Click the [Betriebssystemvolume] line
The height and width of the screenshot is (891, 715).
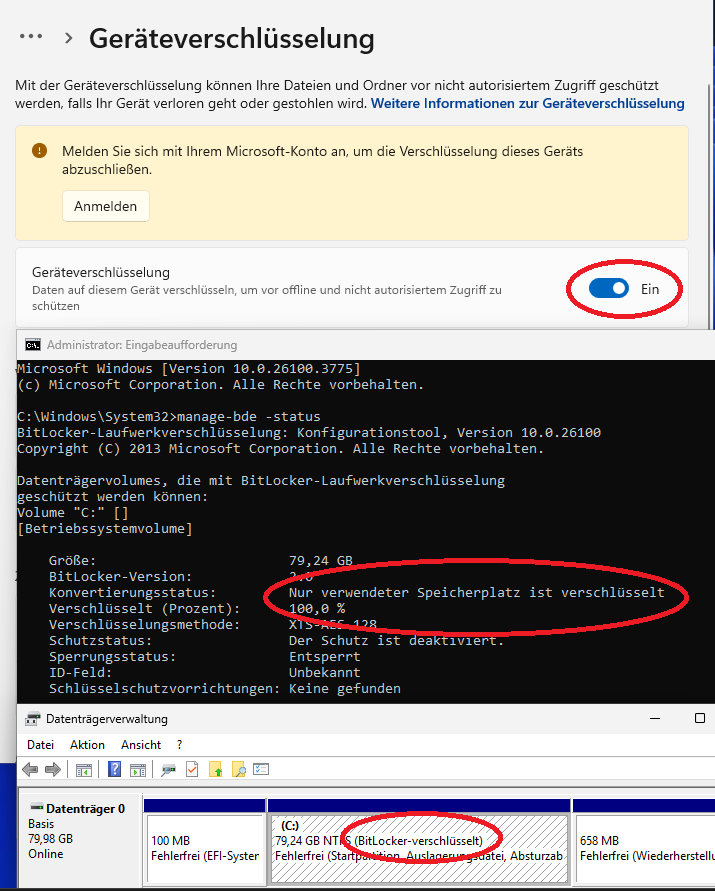pyautogui.click(x=105, y=528)
